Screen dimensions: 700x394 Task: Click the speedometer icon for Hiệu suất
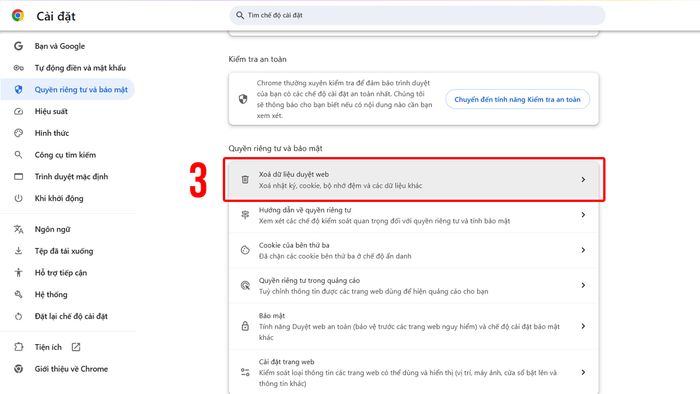coord(18,112)
